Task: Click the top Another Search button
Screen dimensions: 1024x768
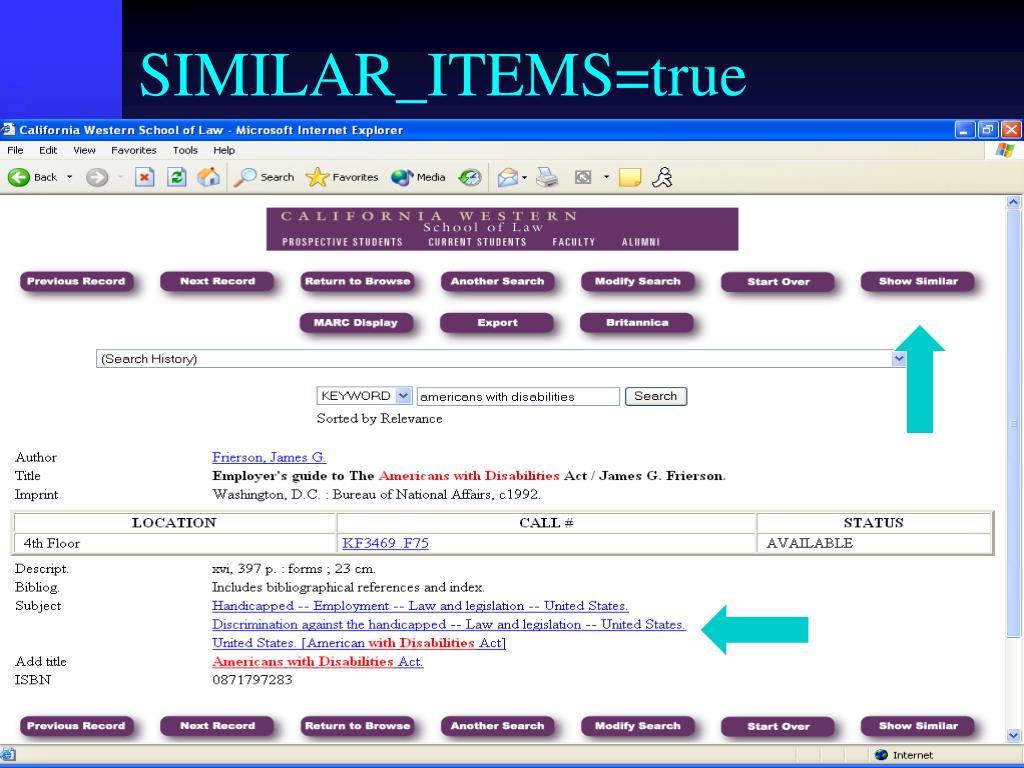Action: (497, 281)
